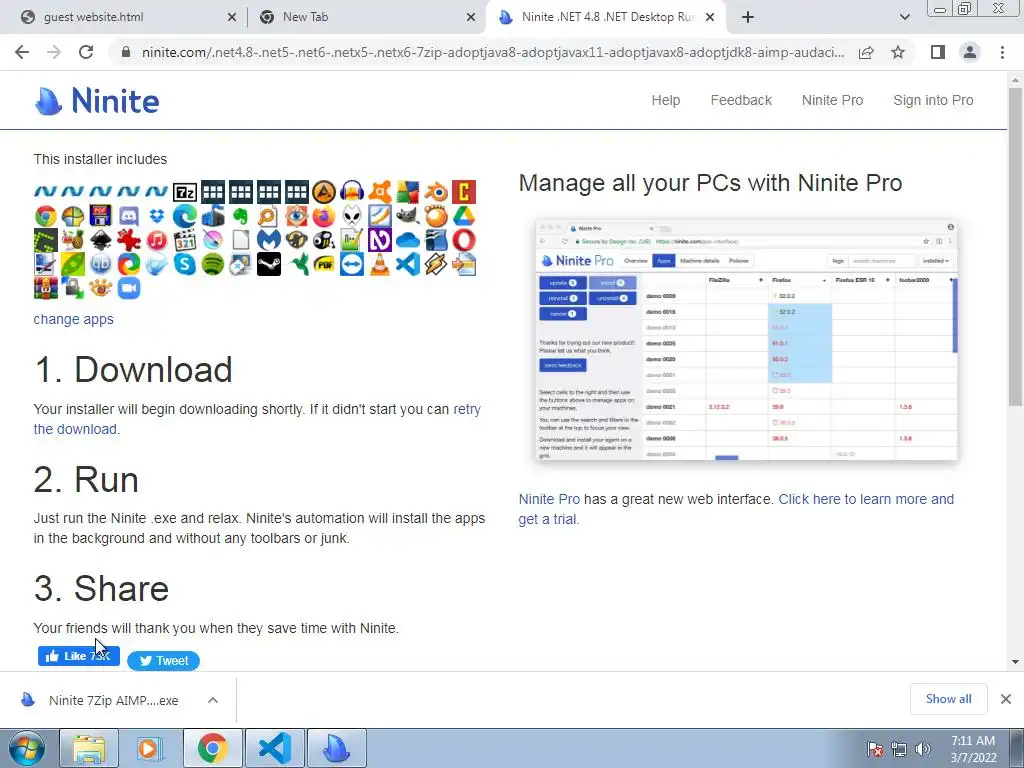Reload the current page
Viewport: 1024px width, 768px height.
pos(86,52)
